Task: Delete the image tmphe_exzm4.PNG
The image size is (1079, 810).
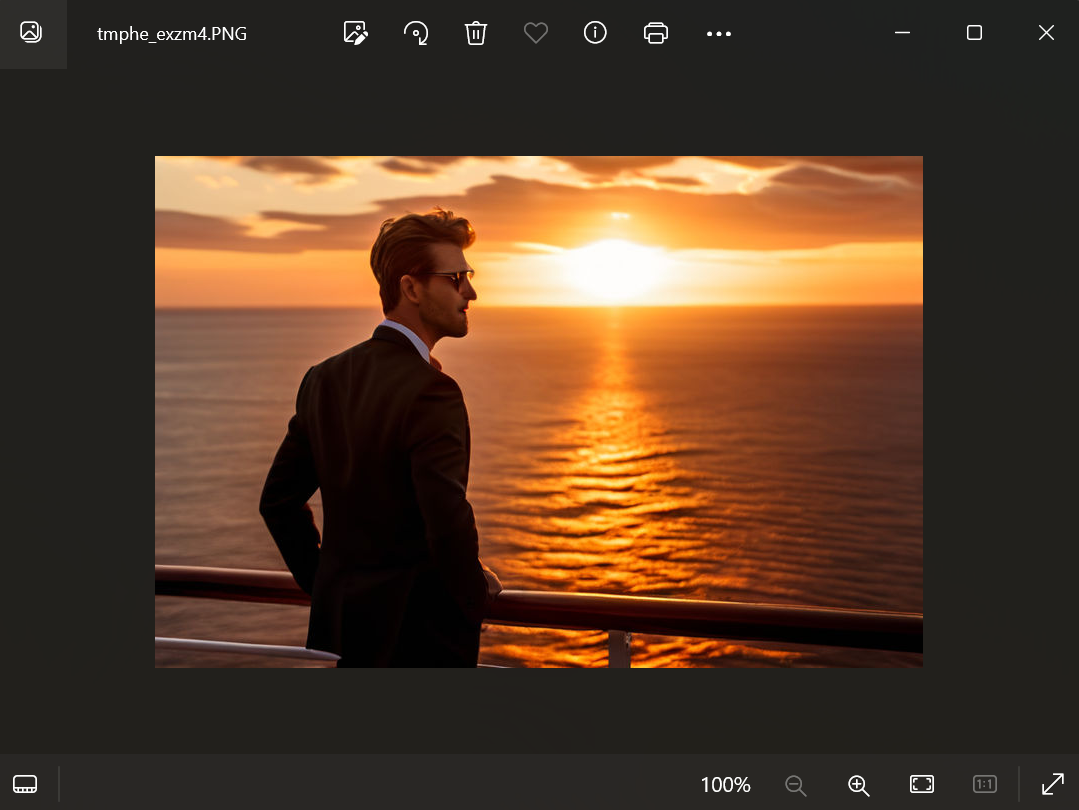Action: point(476,33)
